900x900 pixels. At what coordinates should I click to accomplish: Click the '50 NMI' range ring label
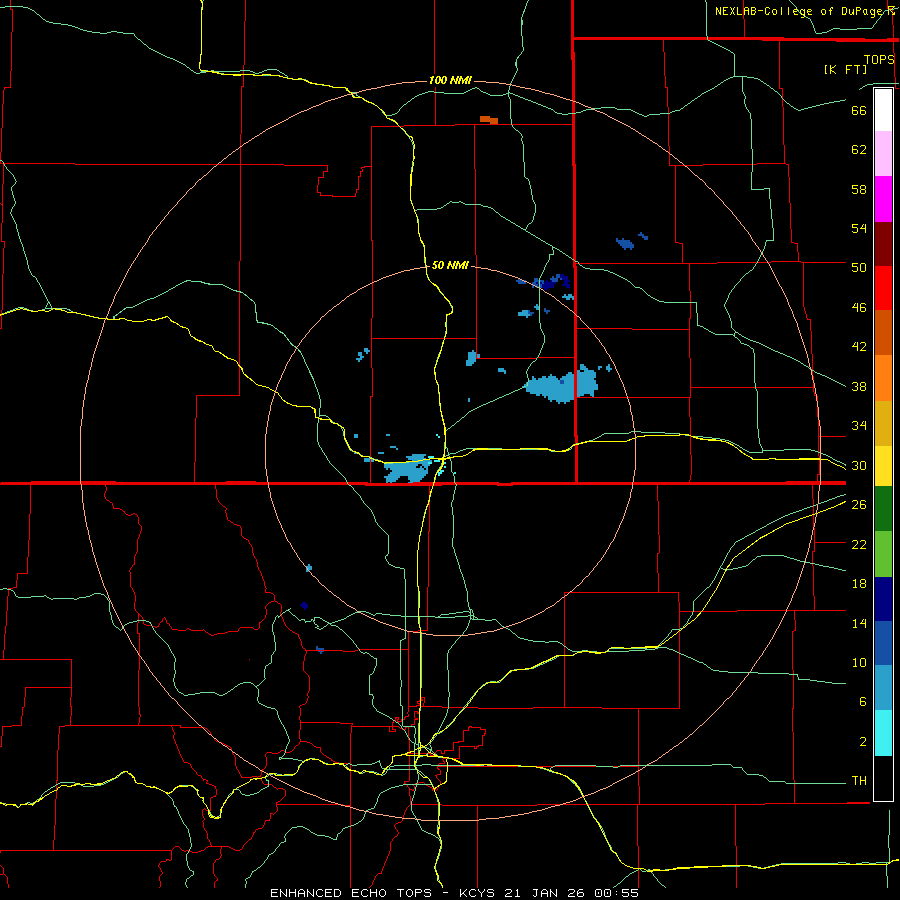(x=450, y=265)
